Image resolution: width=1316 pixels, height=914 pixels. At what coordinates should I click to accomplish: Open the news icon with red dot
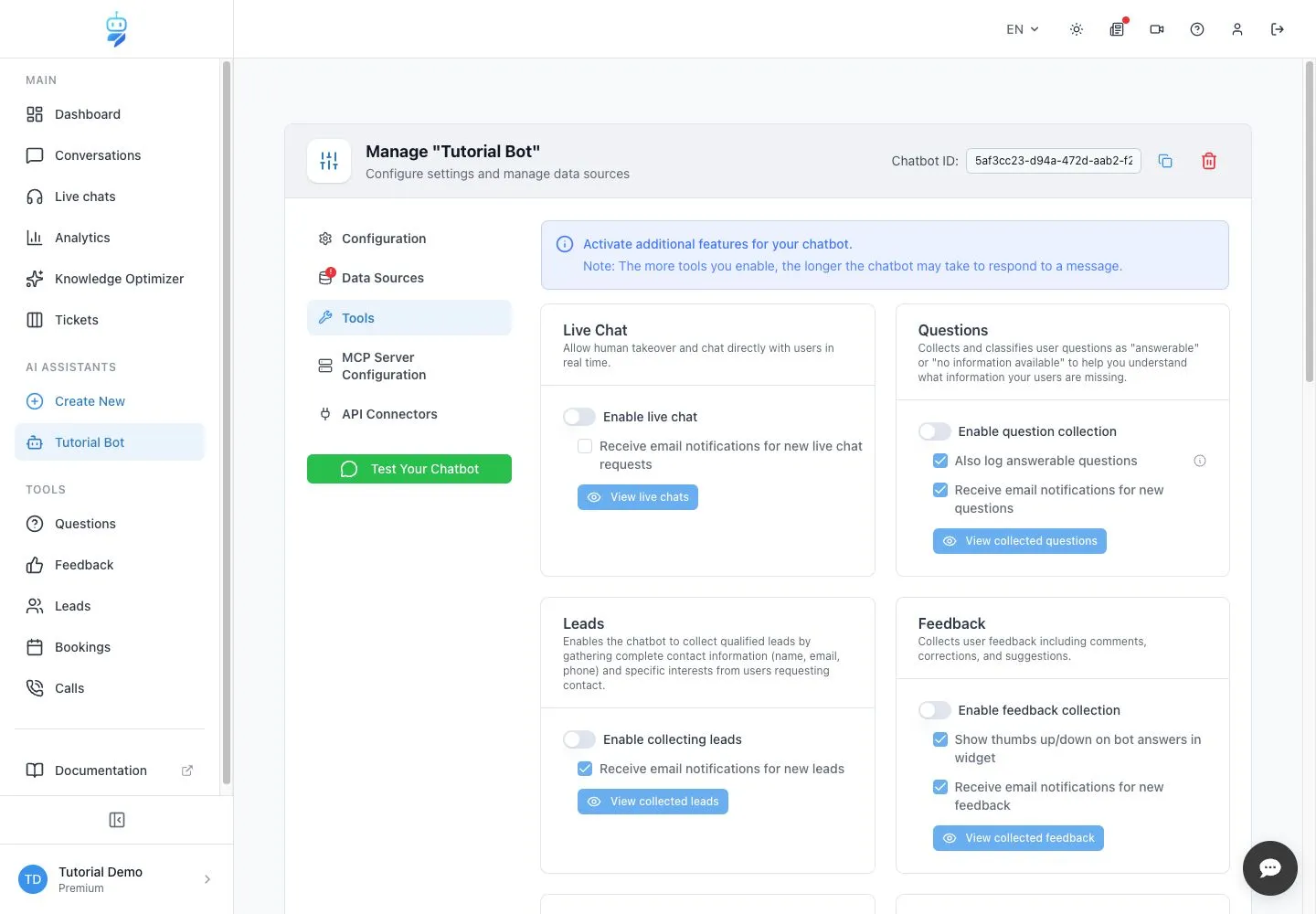(1117, 29)
